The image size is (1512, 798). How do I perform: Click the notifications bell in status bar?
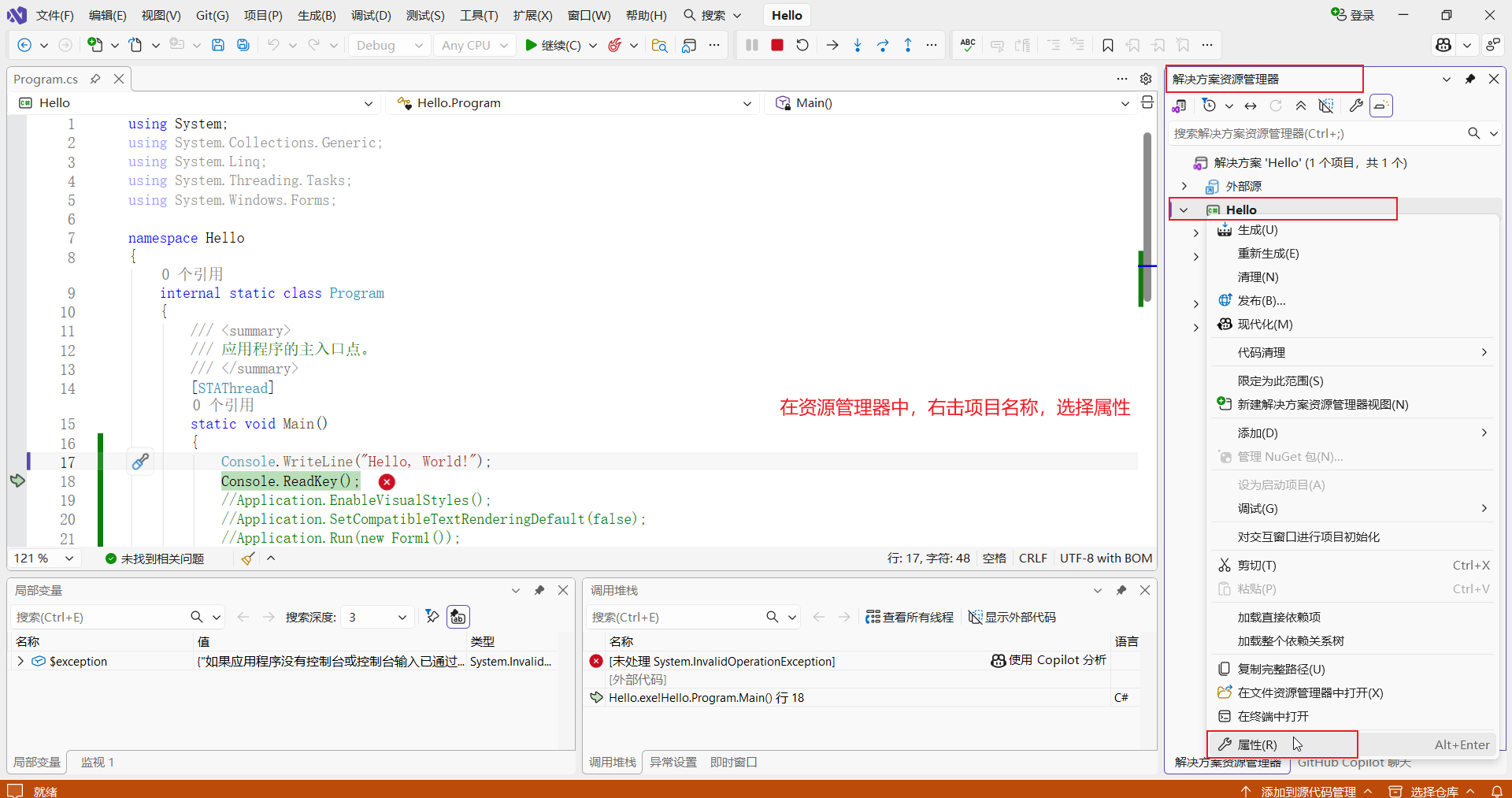1497,791
